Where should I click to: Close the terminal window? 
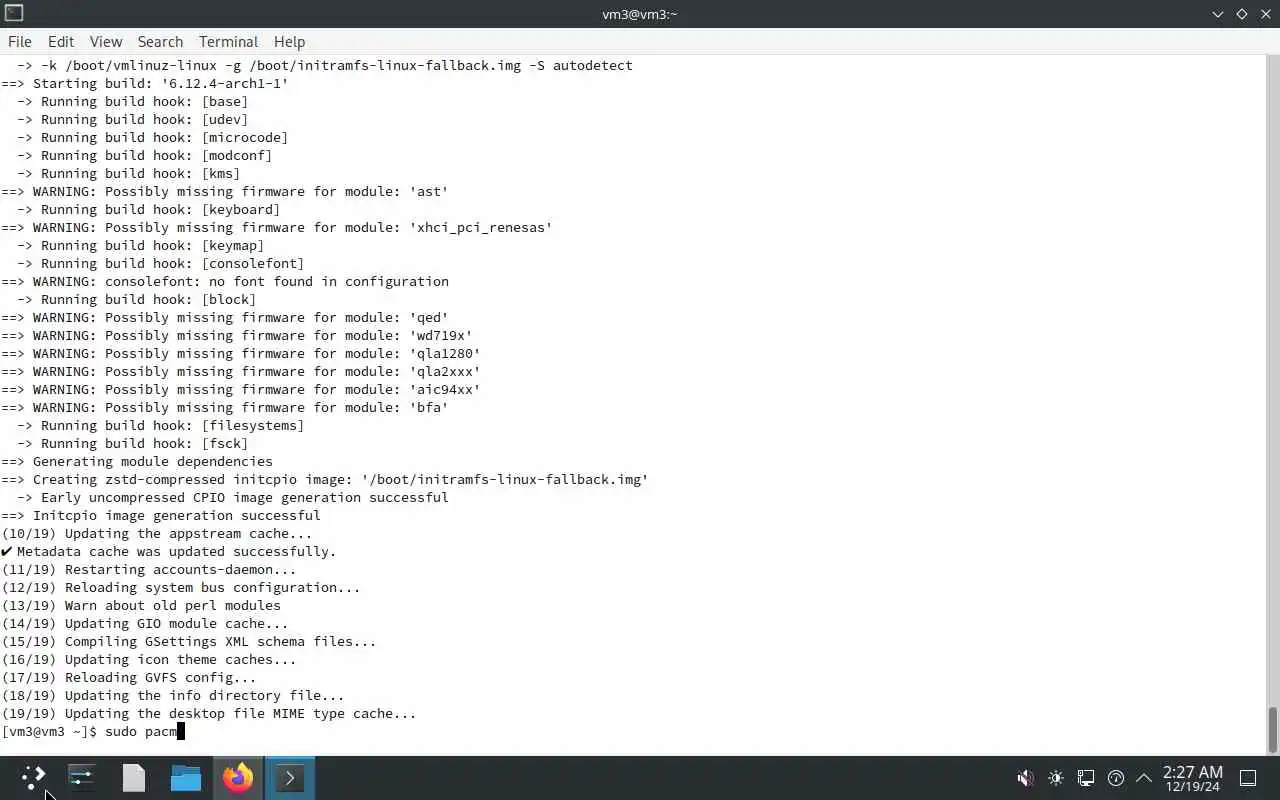pyautogui.click(x=1266, y=13)
